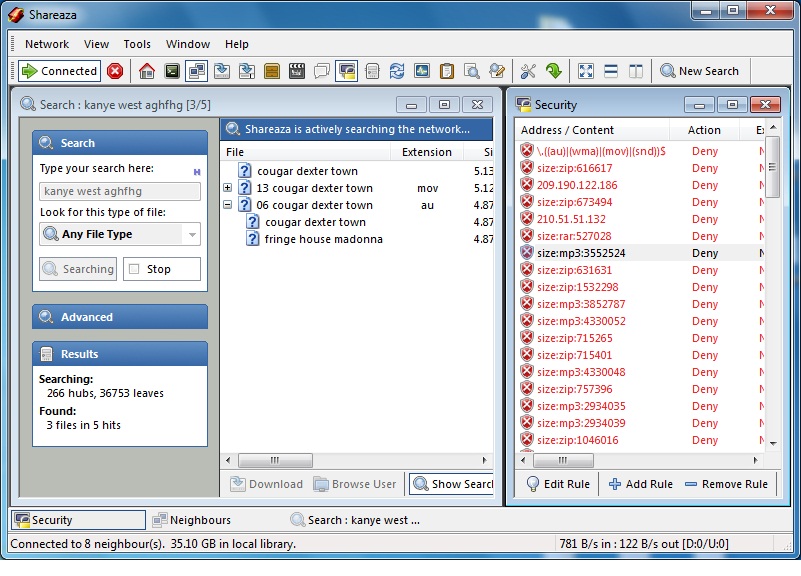Click the New Search toolbar button

point(699,71)
